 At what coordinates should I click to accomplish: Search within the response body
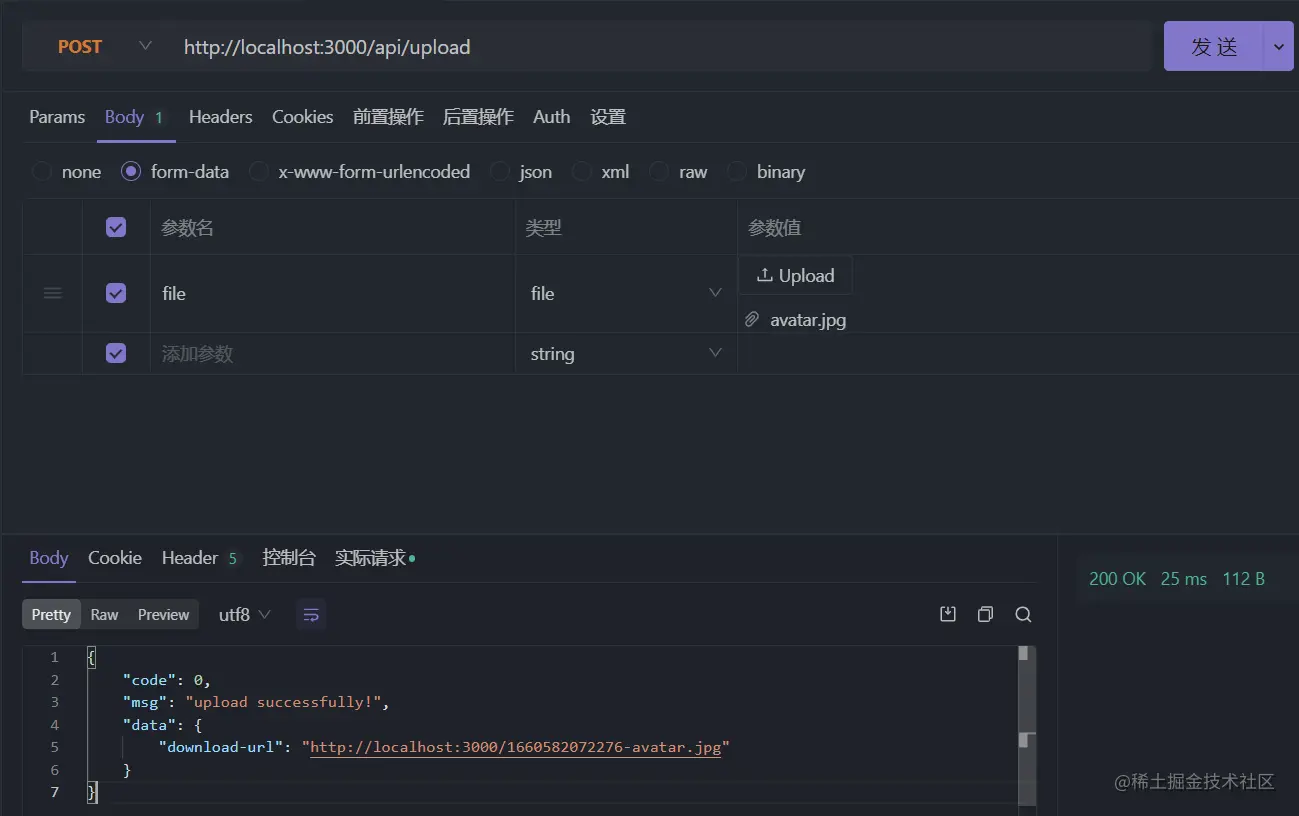[1023, 614]
